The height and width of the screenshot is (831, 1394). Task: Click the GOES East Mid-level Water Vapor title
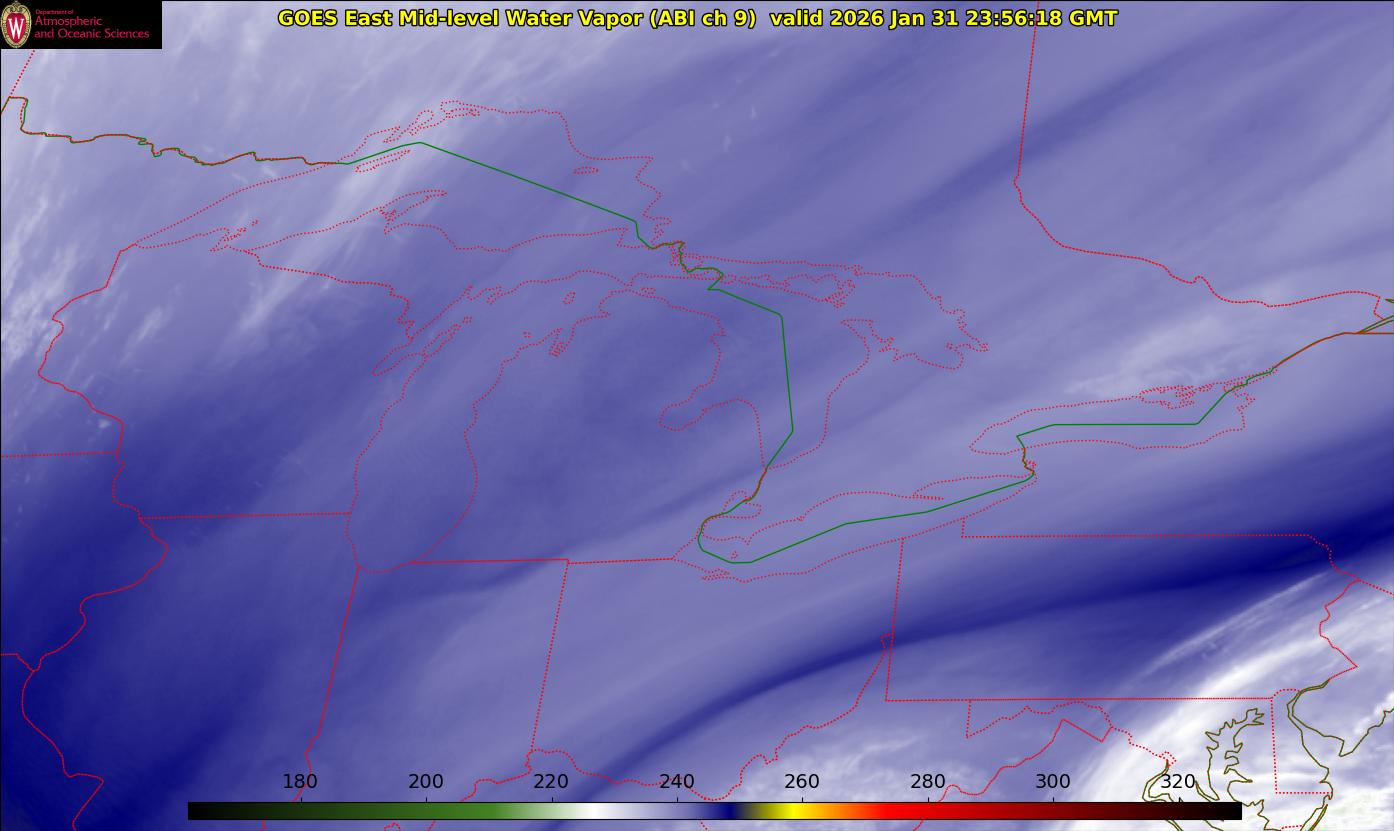coord(516,18)
